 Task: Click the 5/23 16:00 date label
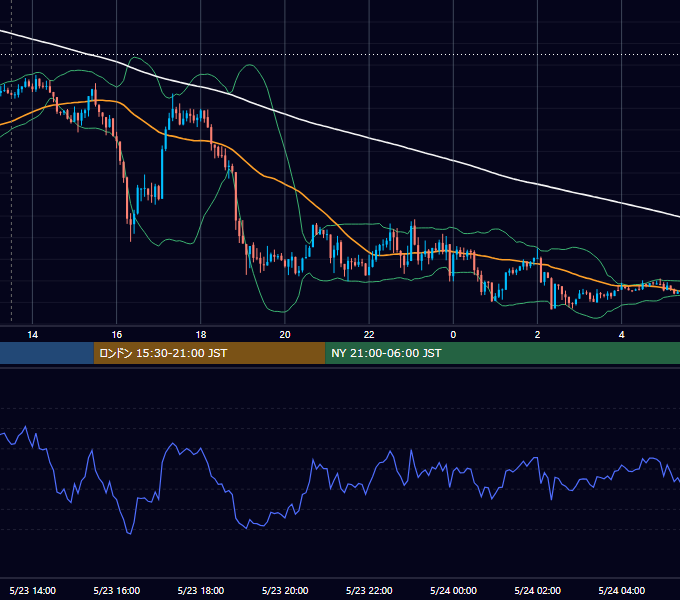(117, 590)
